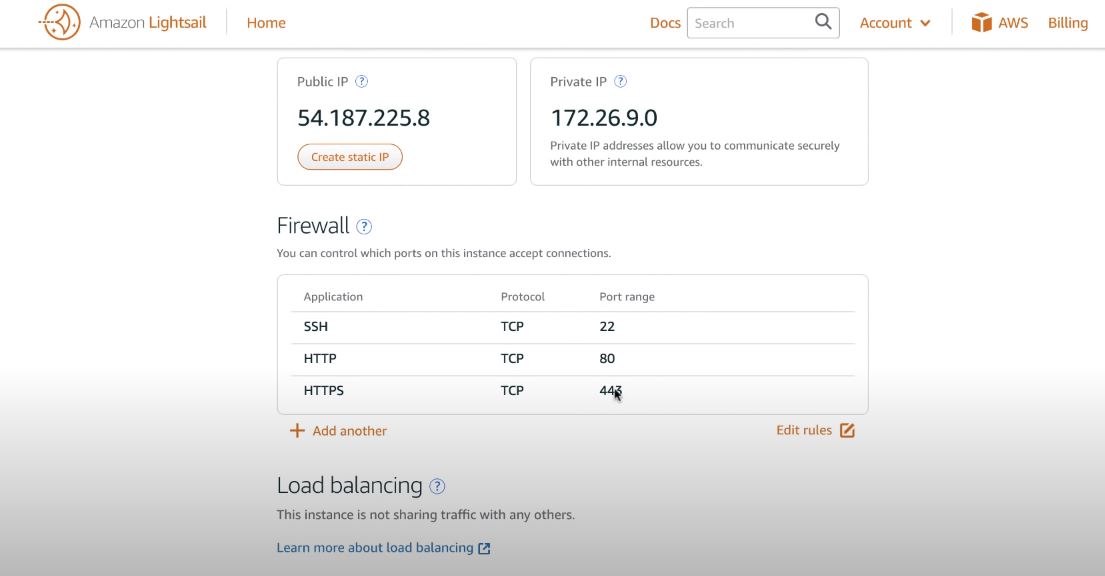Click the plus icon next to Add another
The height and width of the screenshot is (576, 1105).
296,430
